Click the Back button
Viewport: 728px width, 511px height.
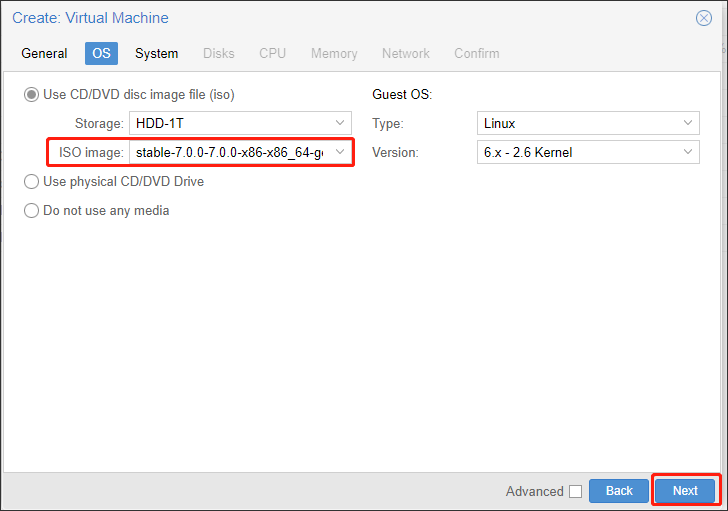619,491
